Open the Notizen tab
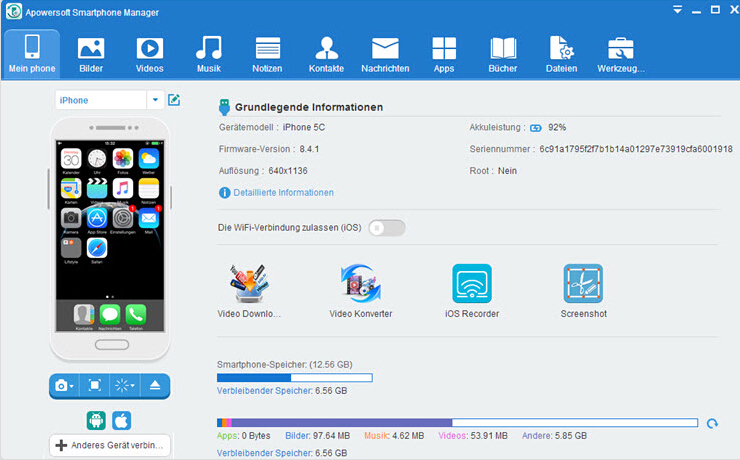Viewport: 740px width, 460px height. [267, 55]
